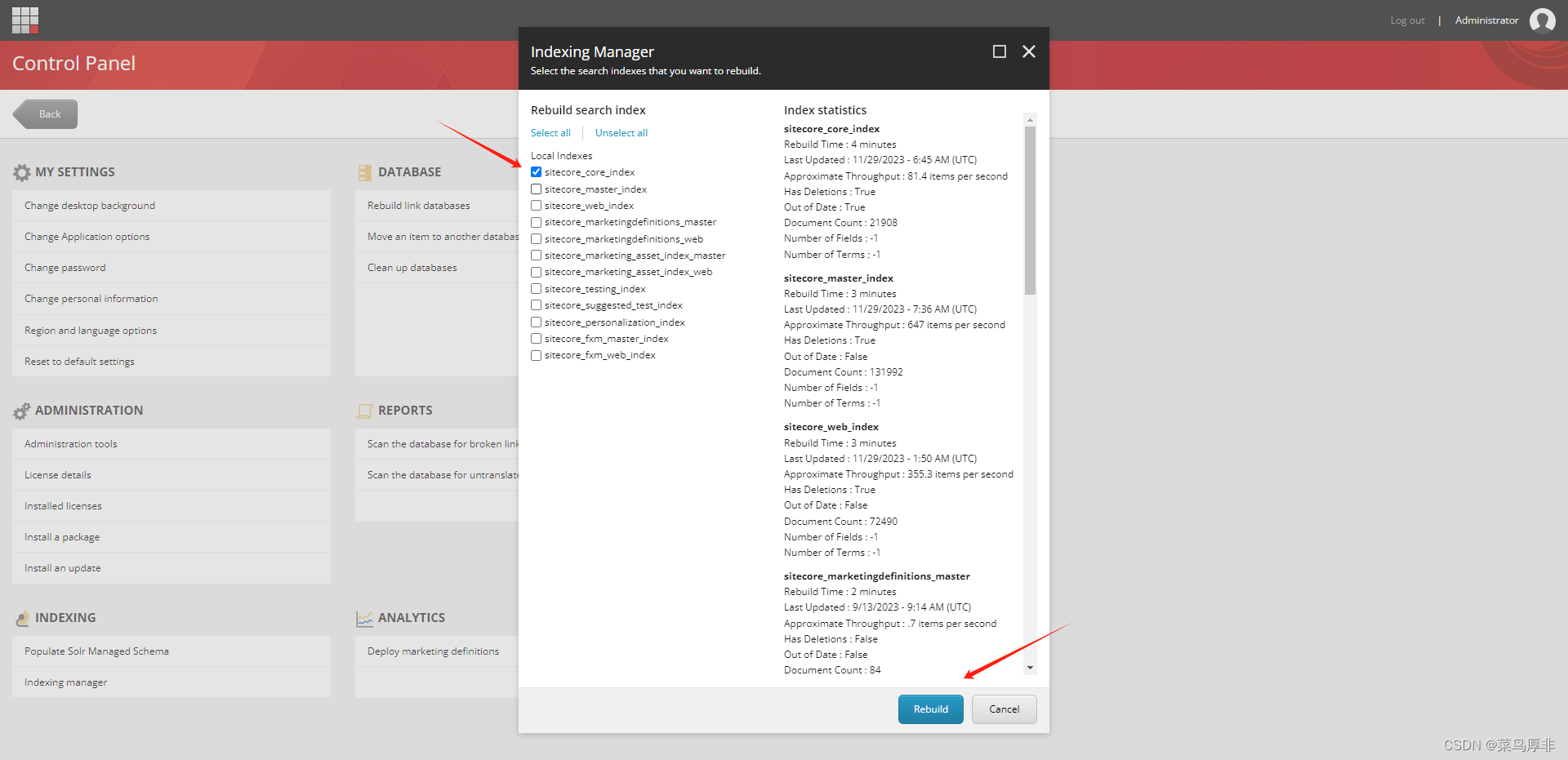Open the Sitecore launchpad grid icon
Image resolution: width=1568 pixels, height=760 pixels.
(x=25, y=20)
